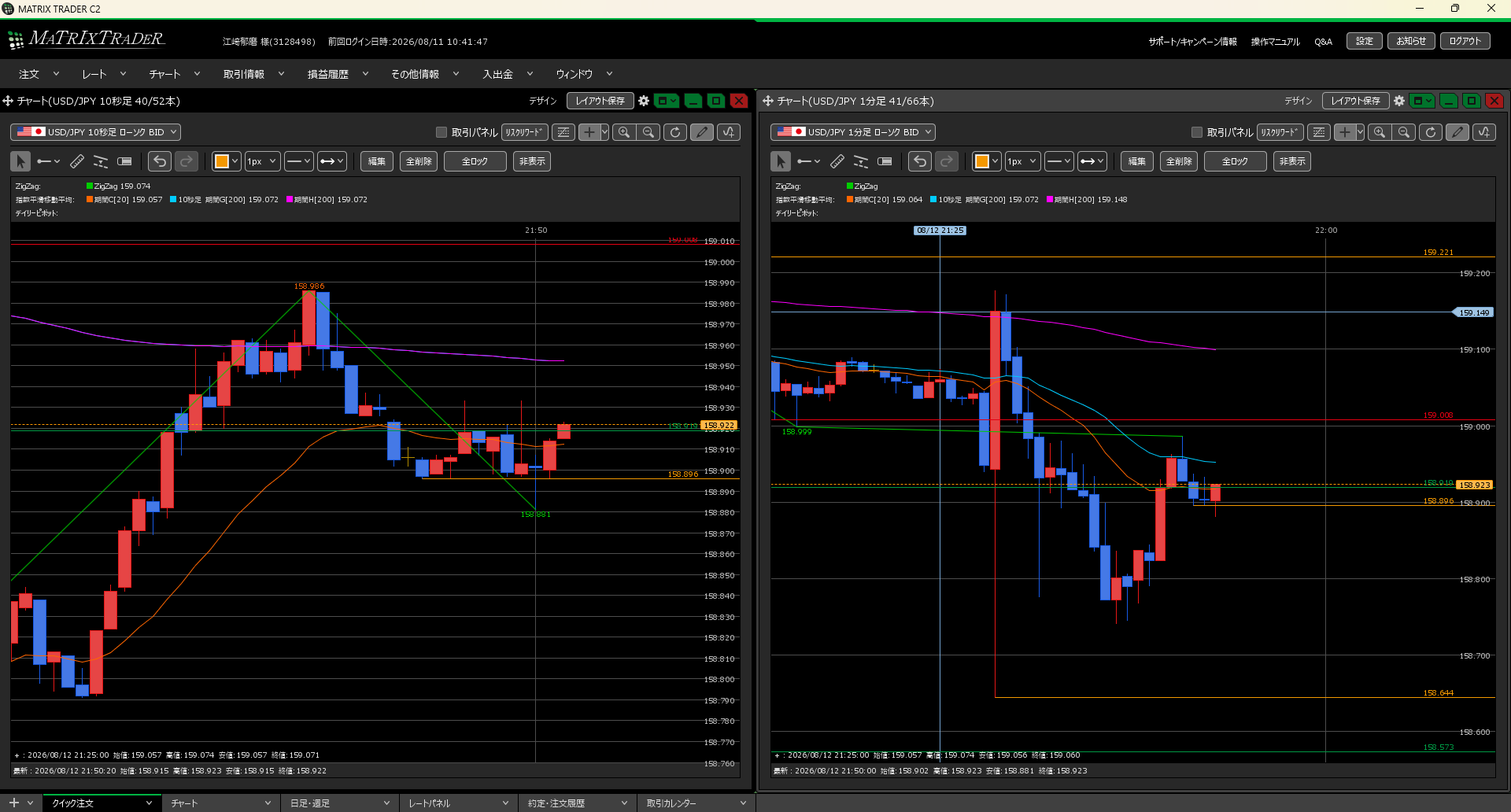Switch to the 取引カレンダー bottom tab
The image size is (1511, 812).
(696, 803)
